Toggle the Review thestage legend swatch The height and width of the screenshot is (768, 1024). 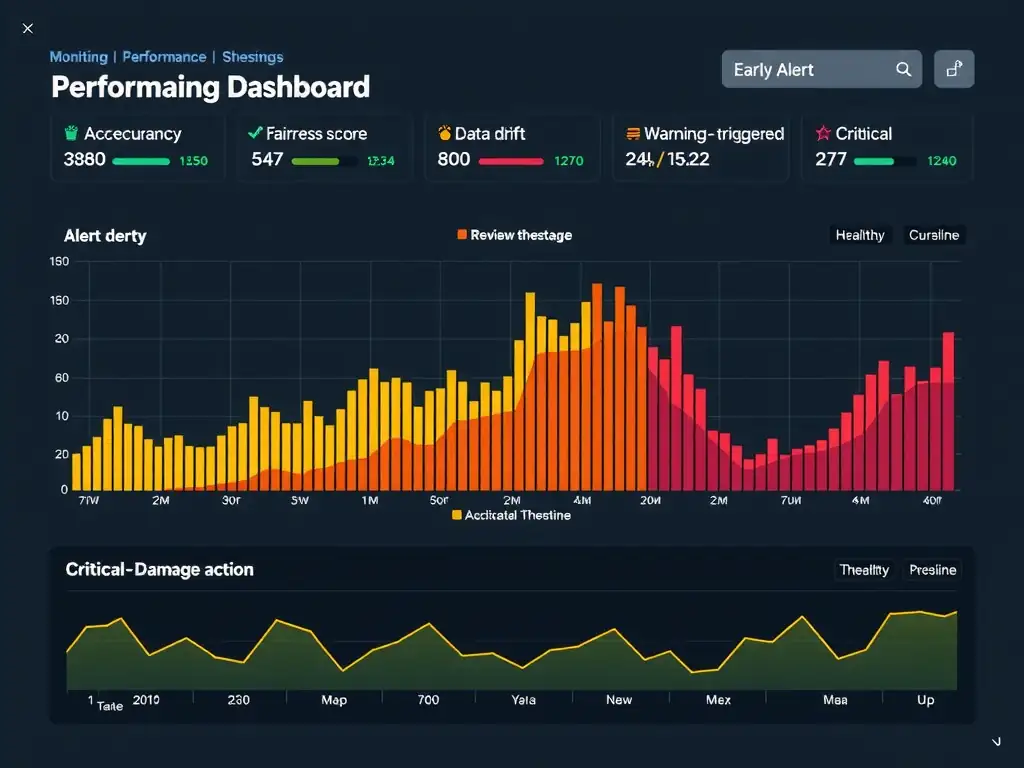pos(462,234)
